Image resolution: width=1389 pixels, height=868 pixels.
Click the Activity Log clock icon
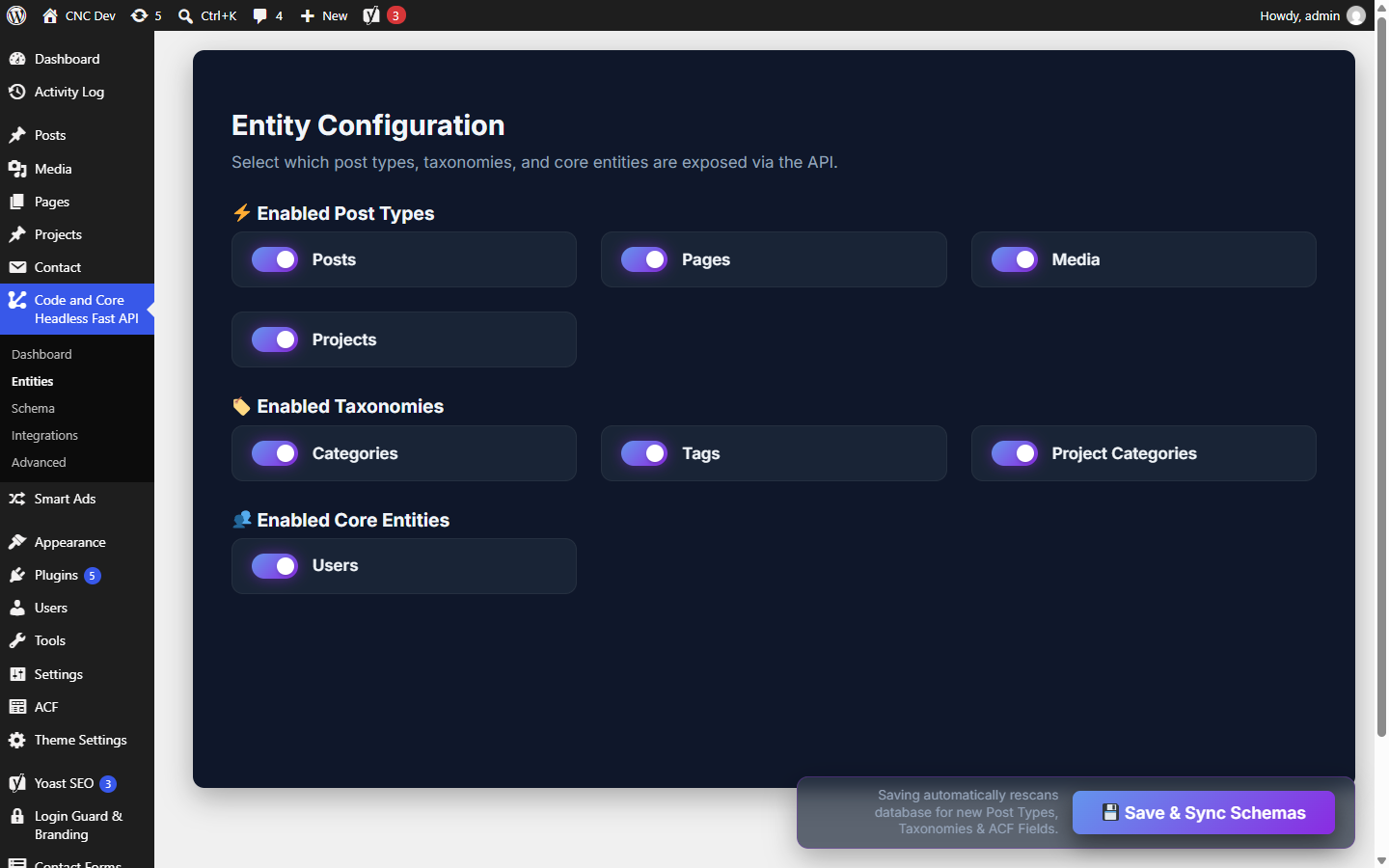tap(17, 92)
